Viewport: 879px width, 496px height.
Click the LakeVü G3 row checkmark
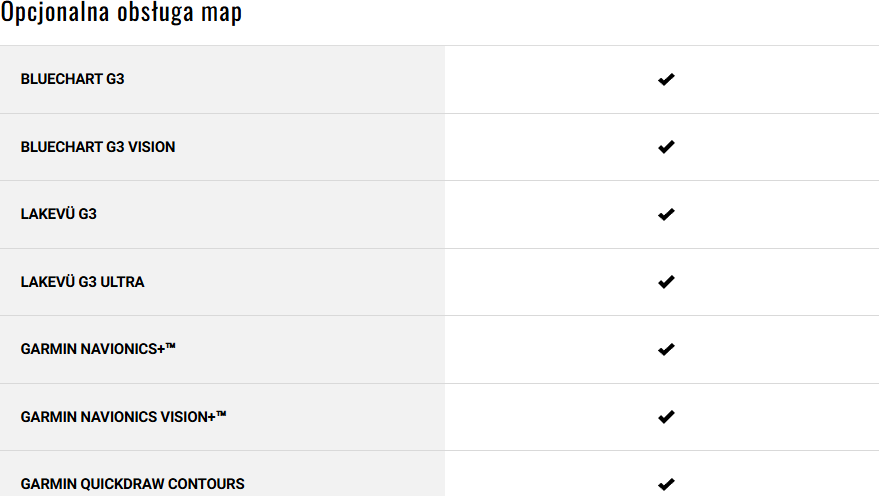(666, 214)
